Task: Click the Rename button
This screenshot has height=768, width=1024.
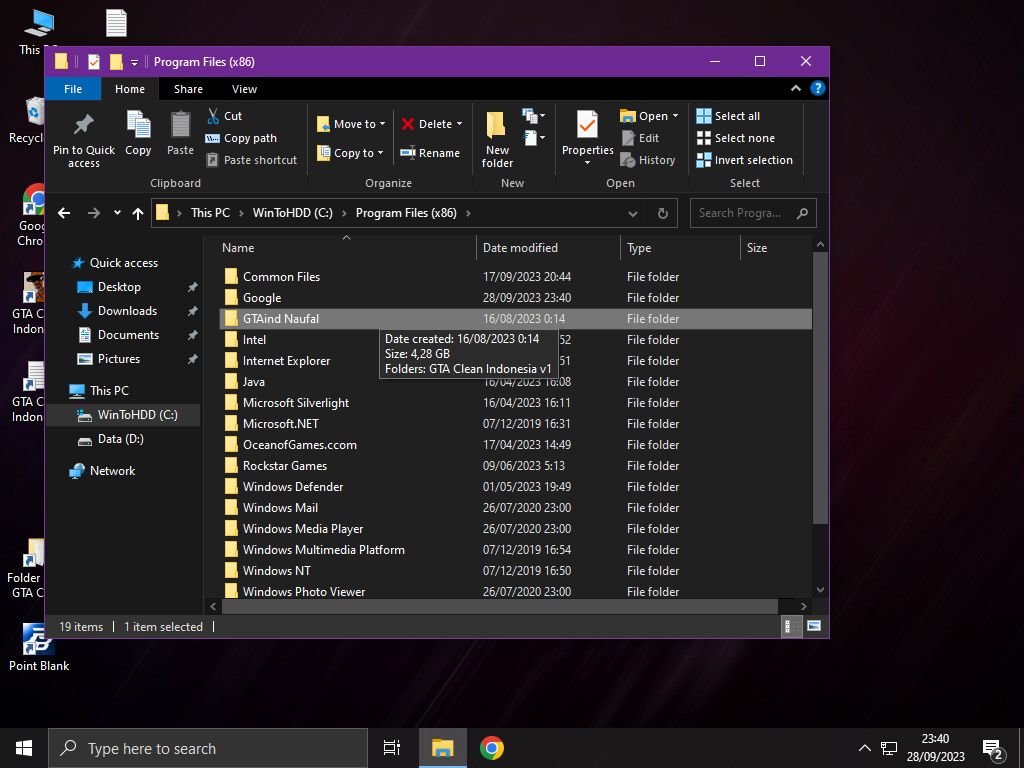Action: coord(430,153)
